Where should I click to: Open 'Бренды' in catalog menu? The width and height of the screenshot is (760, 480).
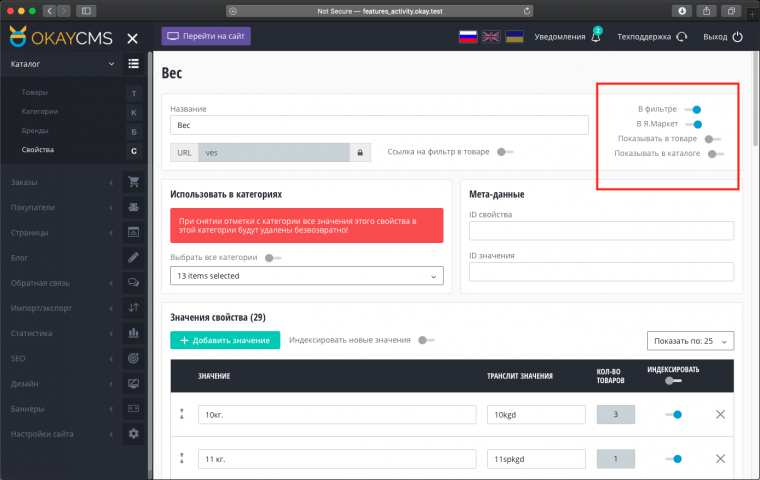35,131
